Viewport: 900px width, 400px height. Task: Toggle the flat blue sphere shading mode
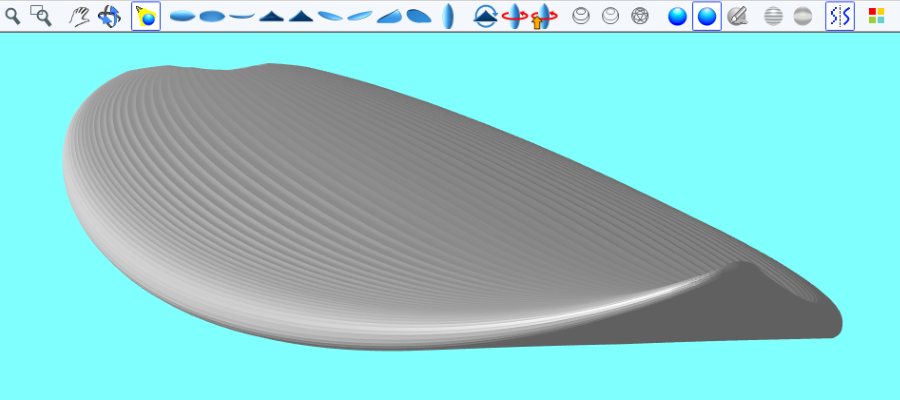click(x=707, y=16)
